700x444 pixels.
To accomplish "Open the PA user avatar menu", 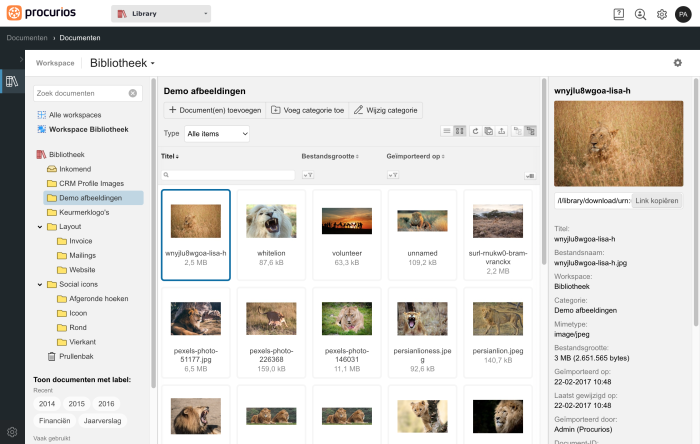I will (683, 14).
